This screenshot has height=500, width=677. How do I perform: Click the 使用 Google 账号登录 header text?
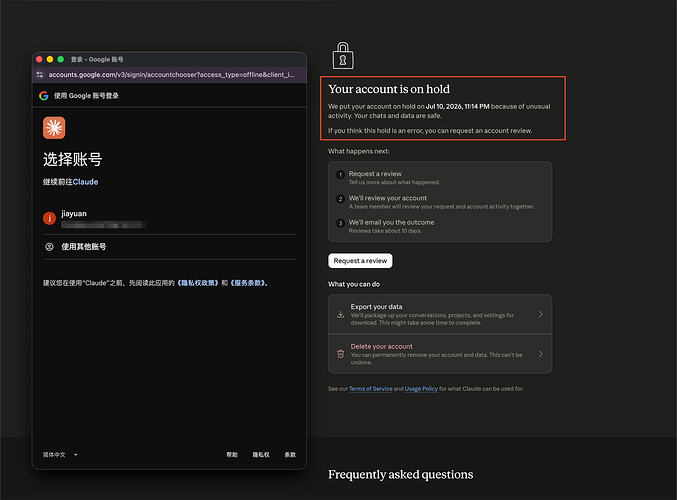click(86, 96)
